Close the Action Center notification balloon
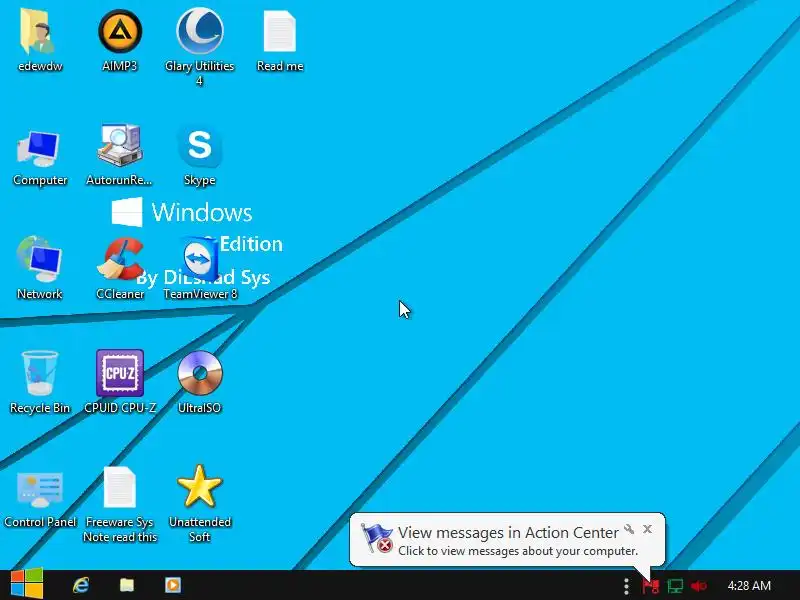This screenshot has width=800, height=600. click(647, 529)
